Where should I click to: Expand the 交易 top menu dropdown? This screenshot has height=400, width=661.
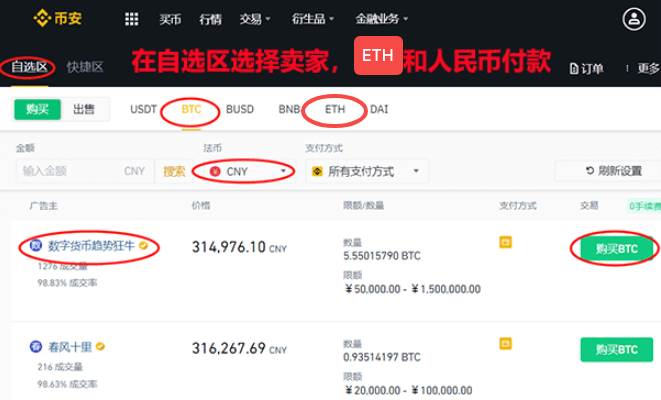coord(254,19)
